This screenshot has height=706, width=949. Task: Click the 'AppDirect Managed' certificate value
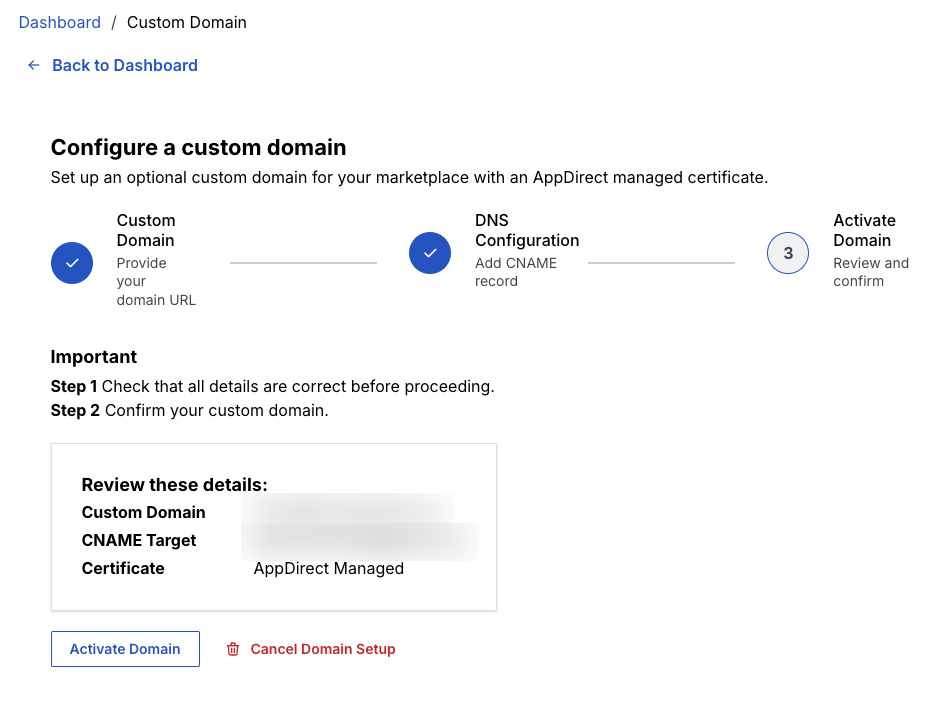pyautogui.click(x=329, y=568)
